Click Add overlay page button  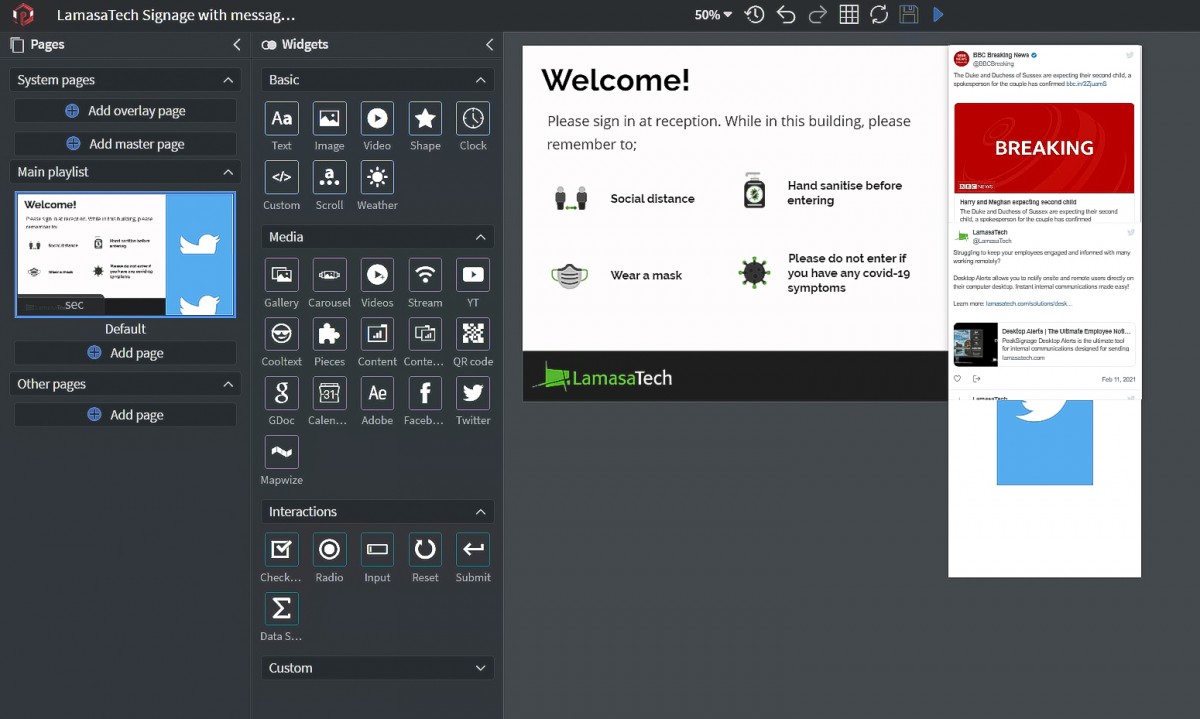[x=126, y=111]
